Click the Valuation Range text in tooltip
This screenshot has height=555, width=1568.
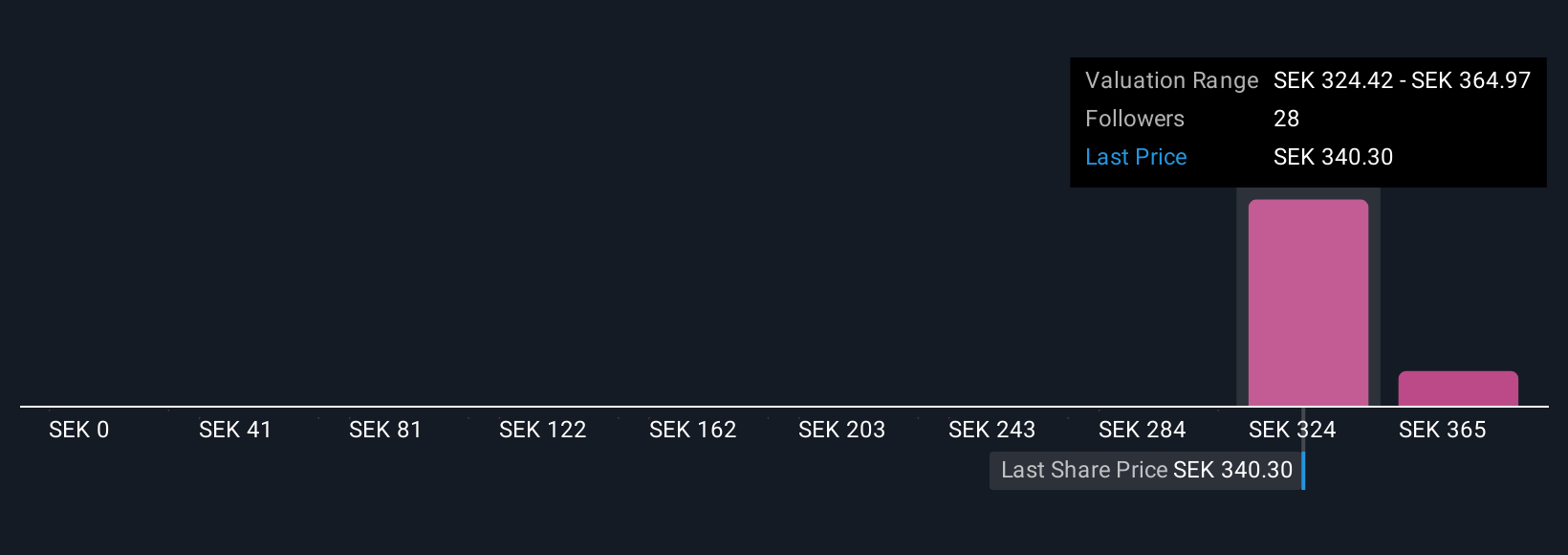[x=1171, y=80]
